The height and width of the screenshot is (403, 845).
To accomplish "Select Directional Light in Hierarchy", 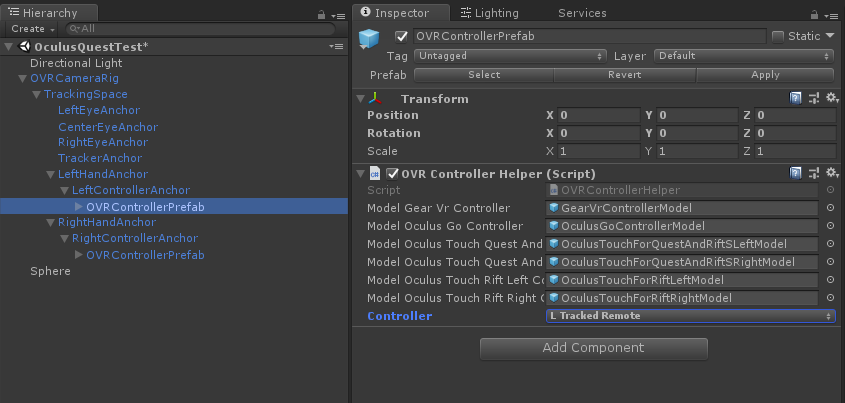I will [x=76, y=63].
